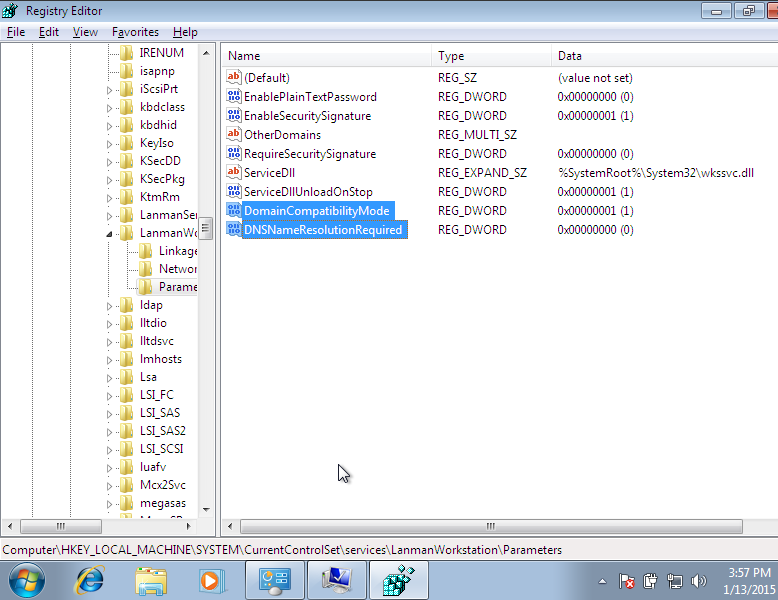Viewport: 778px width, 600px height.
Task: Click the tree pane horizontal scrollbar thumb
Action: click(x=61, y=526)
